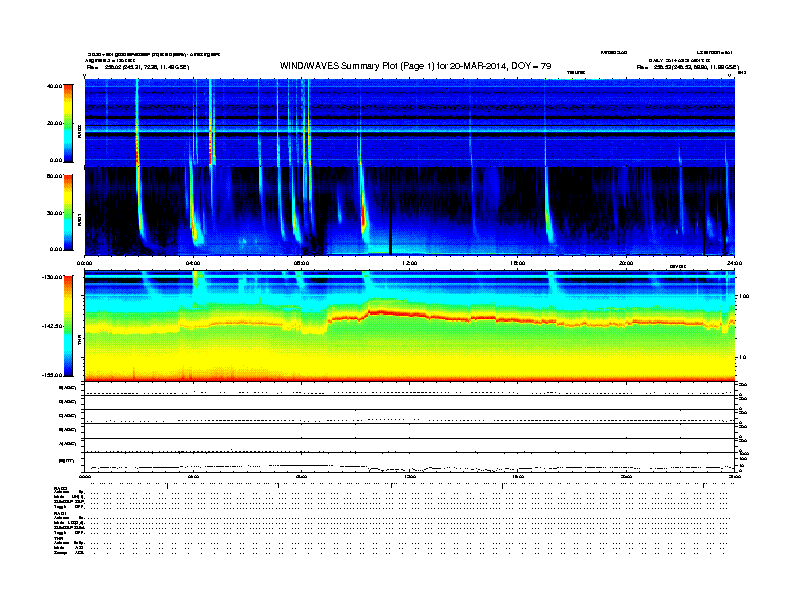Click the 20-MAR-2014 date in title

pyautogui.click(x=478, y=66)
